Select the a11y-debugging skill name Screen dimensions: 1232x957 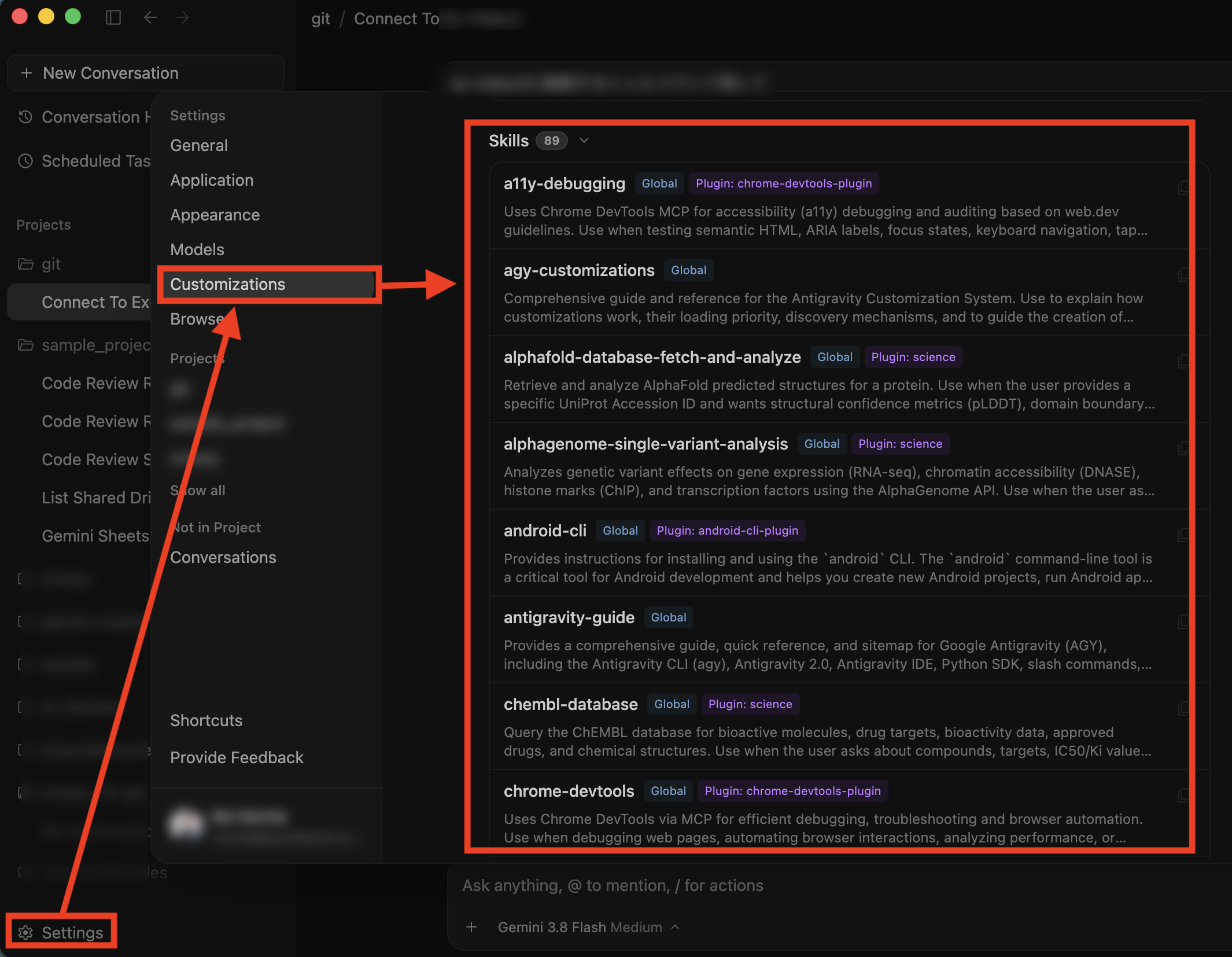[564, 183]
